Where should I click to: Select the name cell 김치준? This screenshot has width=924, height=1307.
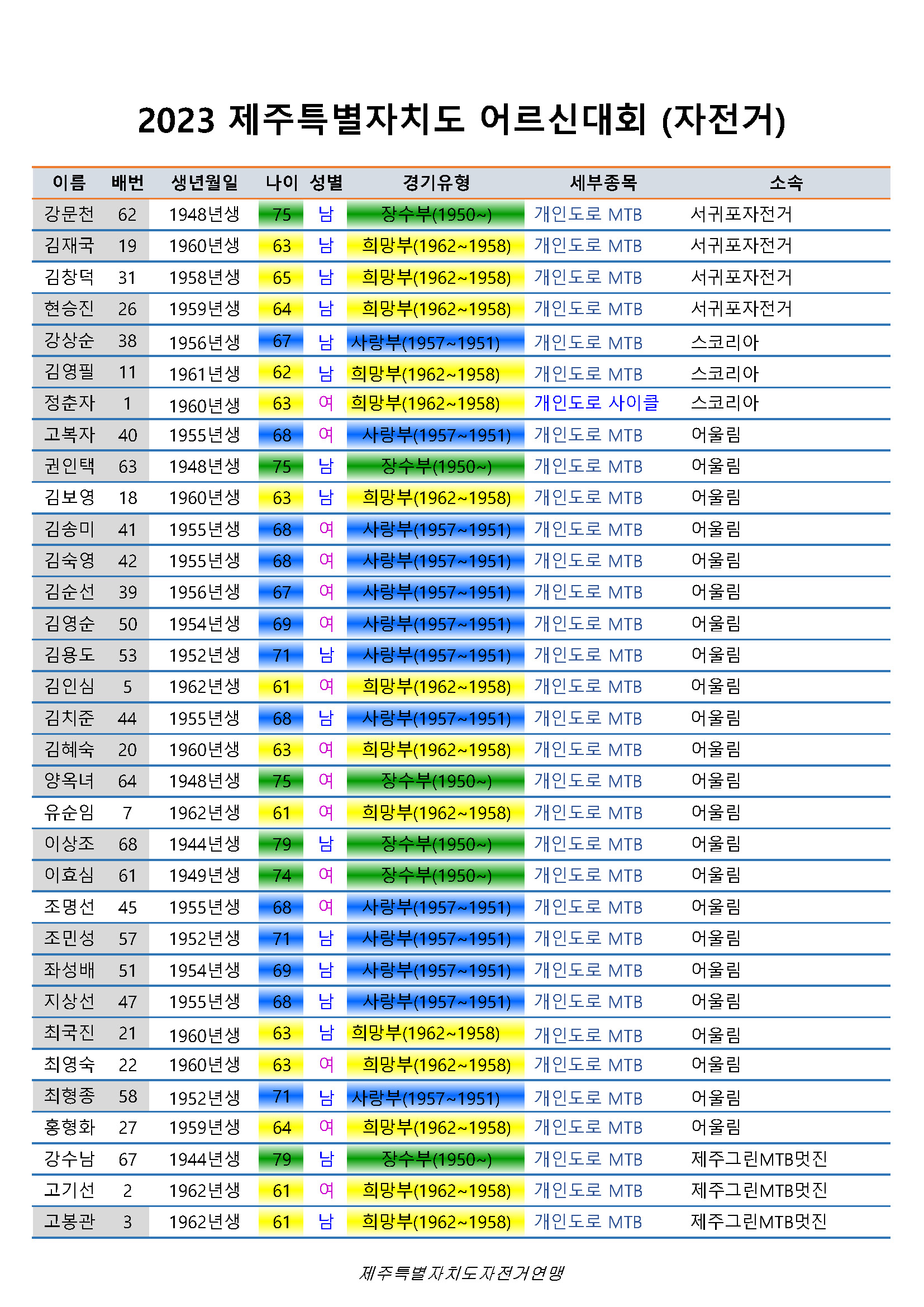point(69,719)
